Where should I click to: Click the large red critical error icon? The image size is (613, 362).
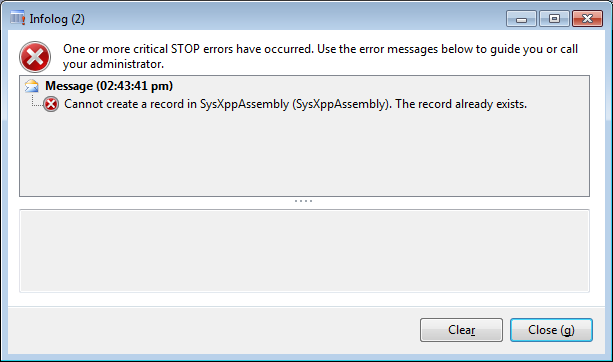(35, 57)
